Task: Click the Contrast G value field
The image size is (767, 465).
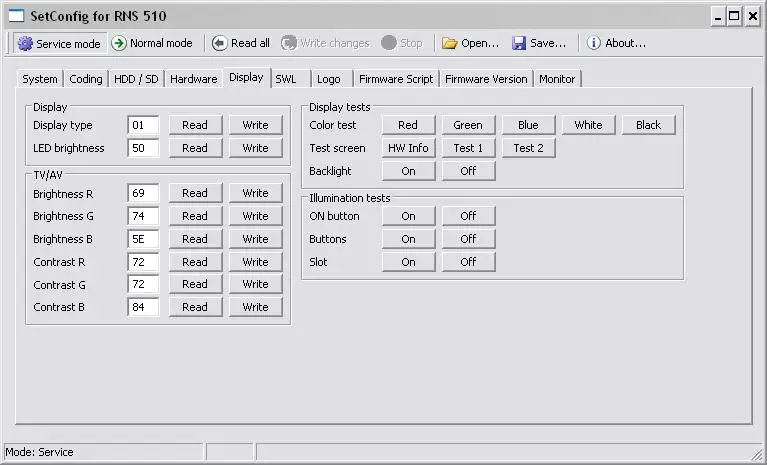Action: point(143,284)
